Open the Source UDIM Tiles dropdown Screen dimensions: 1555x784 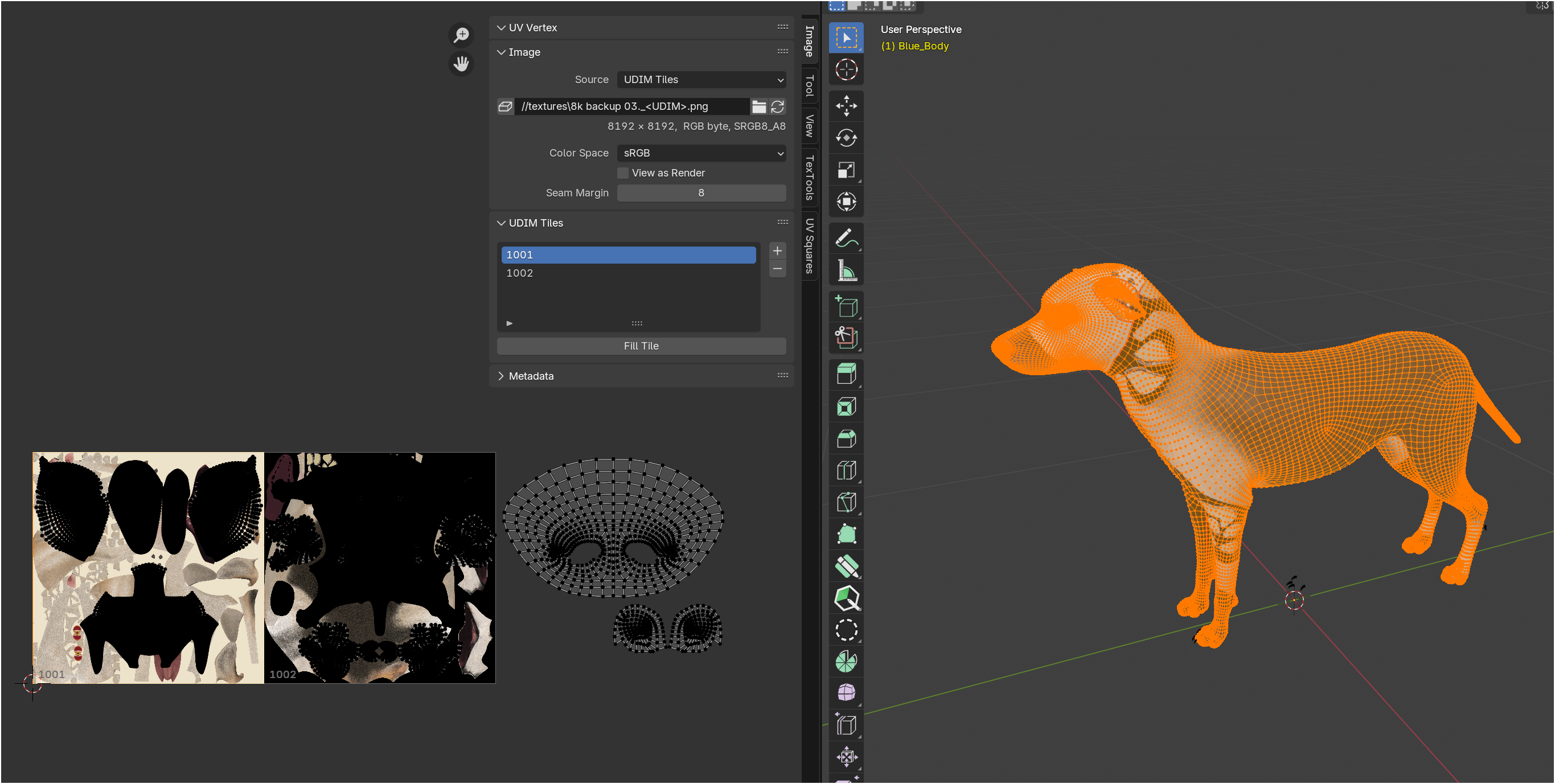click(x=701, y=80)
